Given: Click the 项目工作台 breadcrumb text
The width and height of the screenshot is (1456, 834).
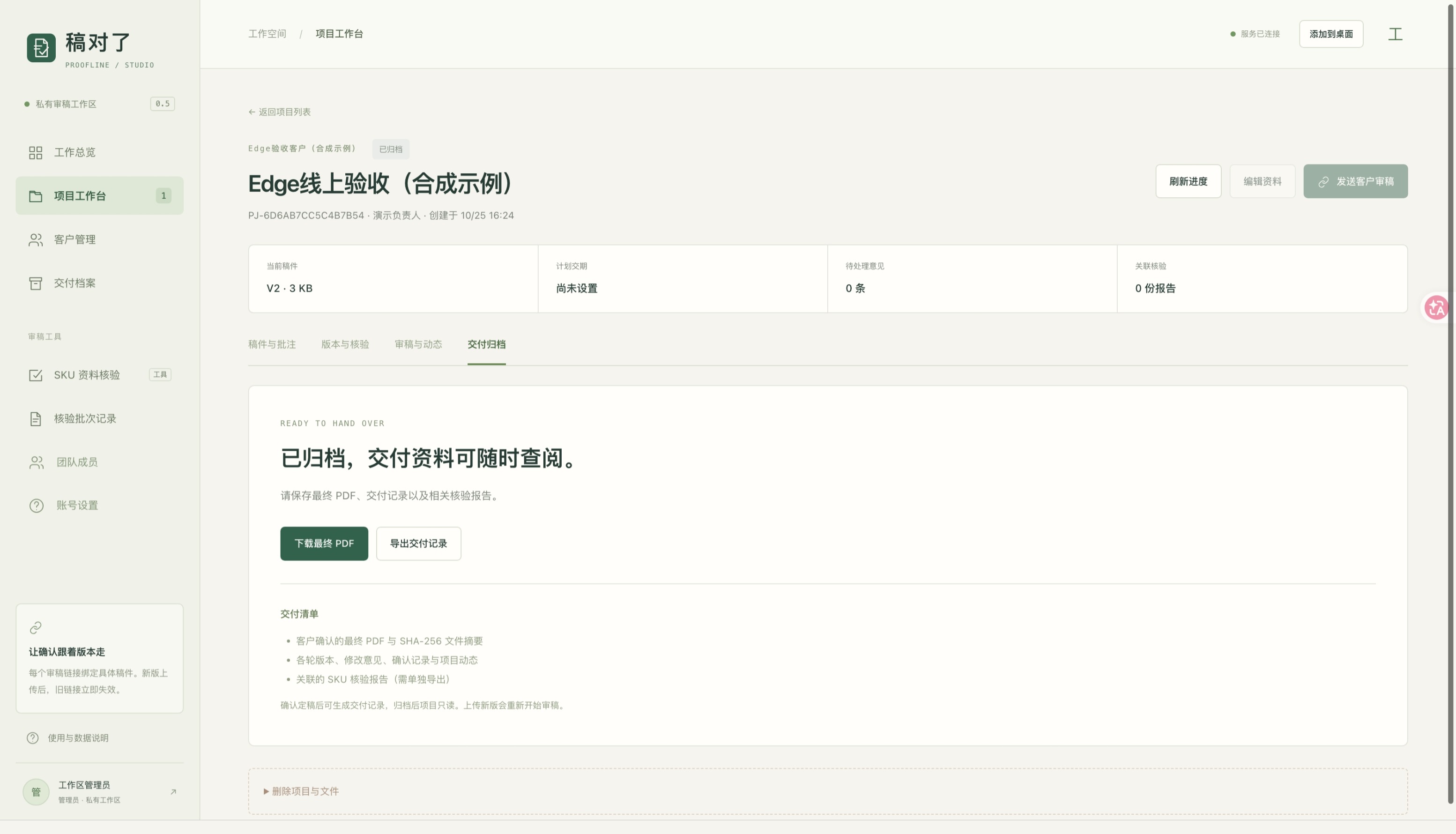Looking at the screenshot, I should click(x=339, y=34).
